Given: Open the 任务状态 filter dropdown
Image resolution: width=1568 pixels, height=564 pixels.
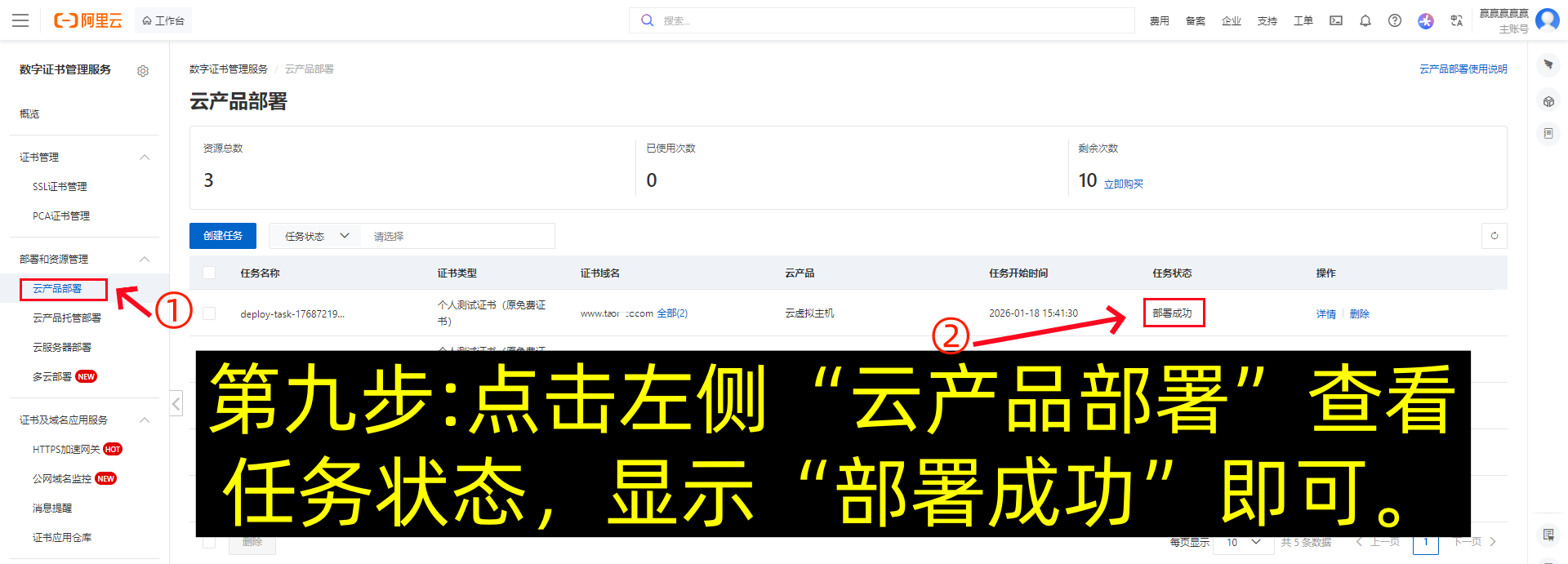Looking at the screenshot, I should [x=316, y=236].
